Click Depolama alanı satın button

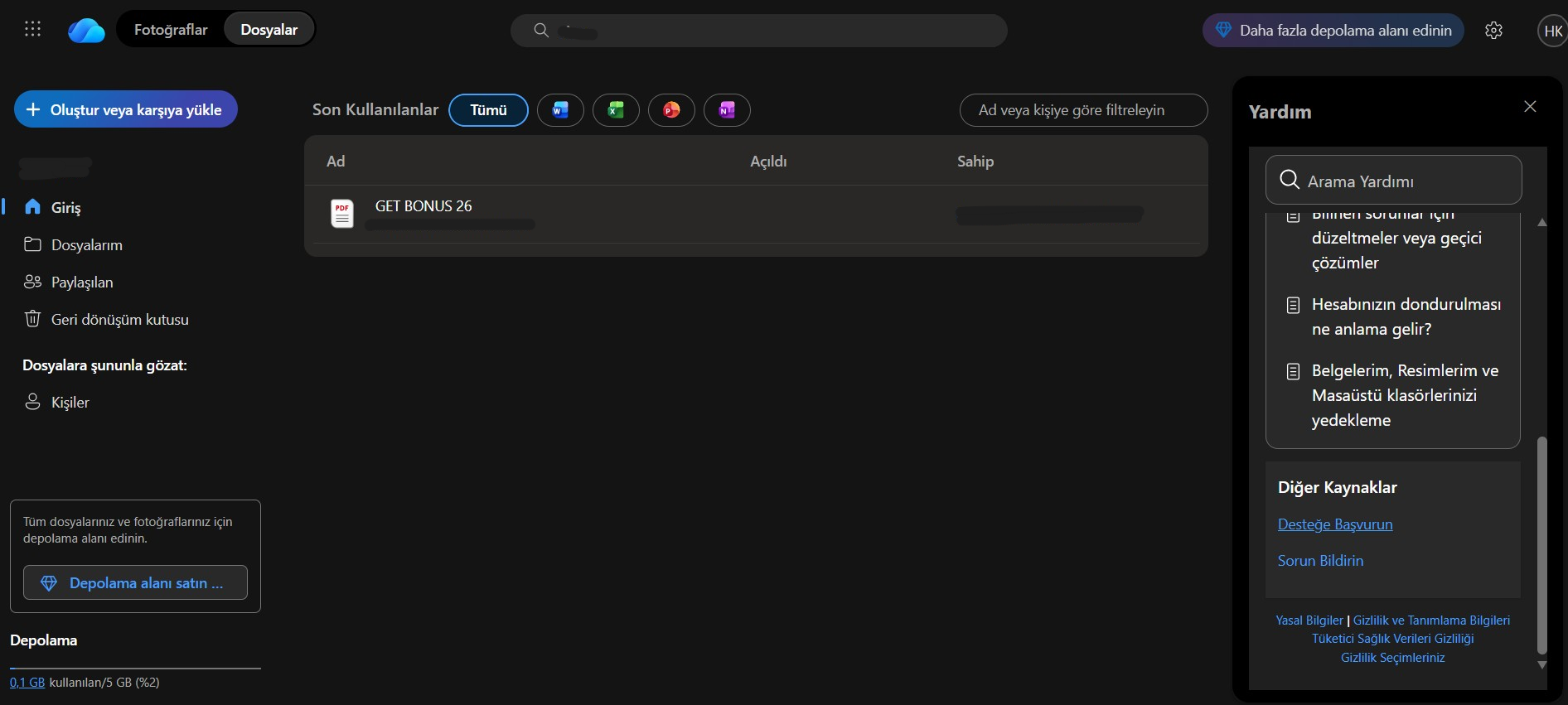point(135,582)
